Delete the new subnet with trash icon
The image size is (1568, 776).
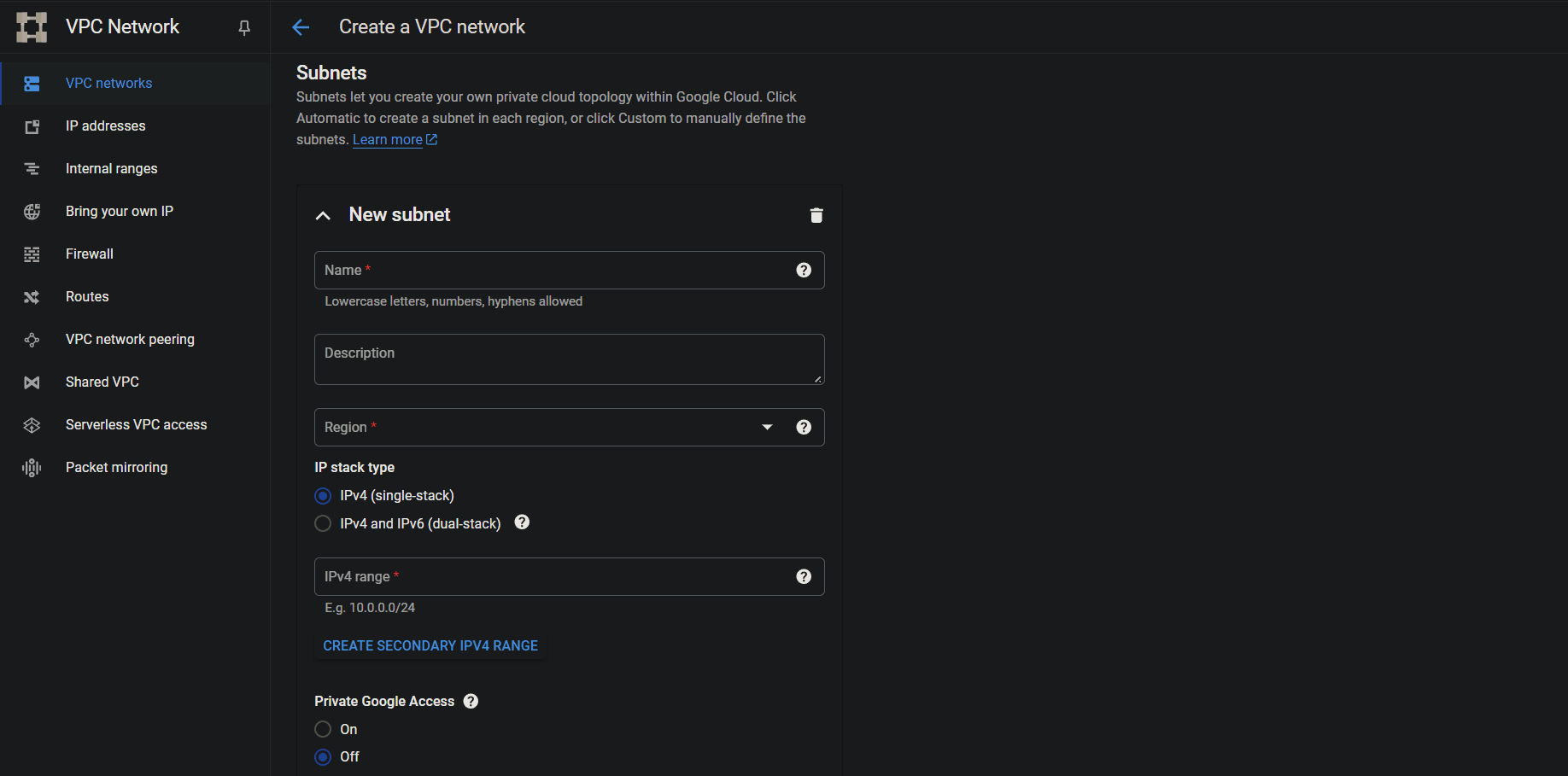(x=816, y=215)
